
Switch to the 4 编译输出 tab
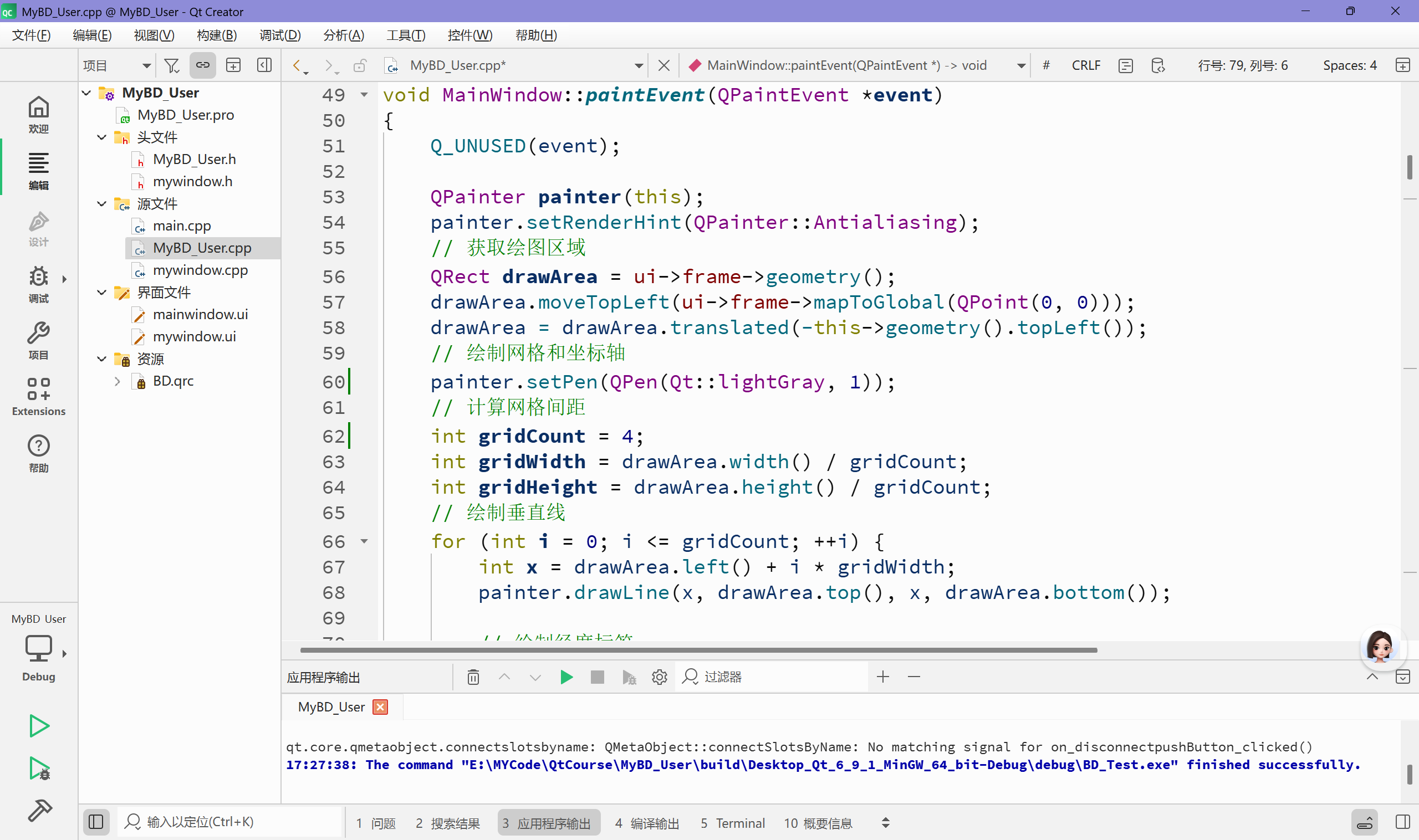(x=647, y=823)
